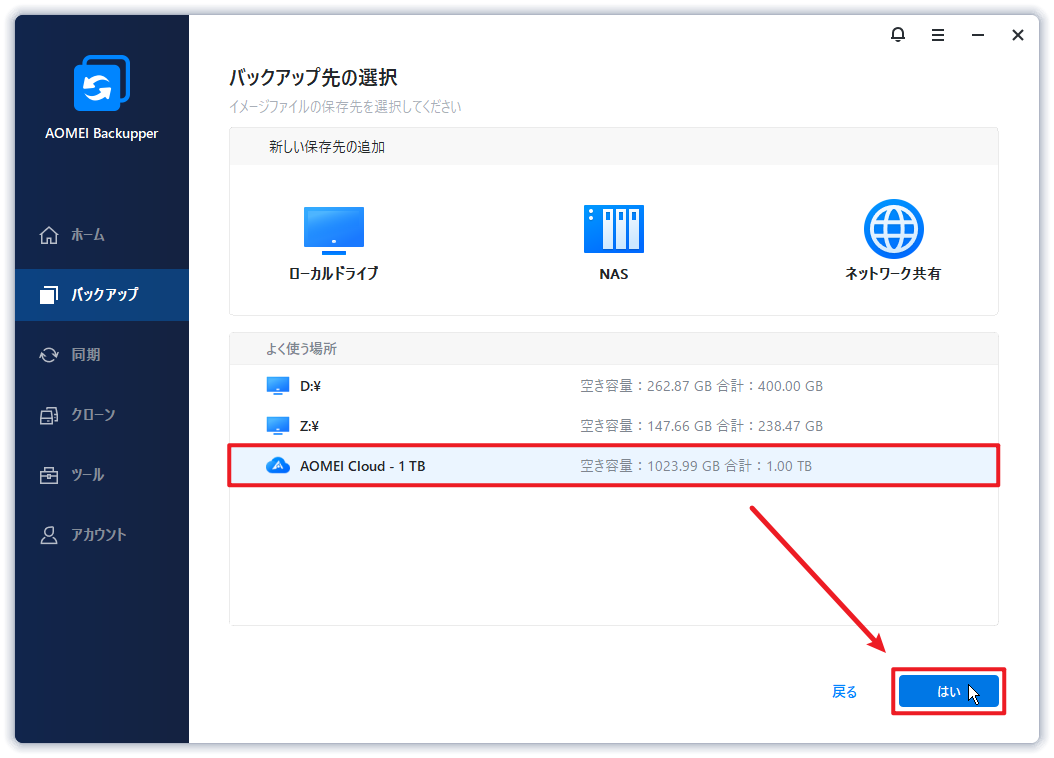
Task: Open the ツール sidebar tab
Action: tap(102, 475)
